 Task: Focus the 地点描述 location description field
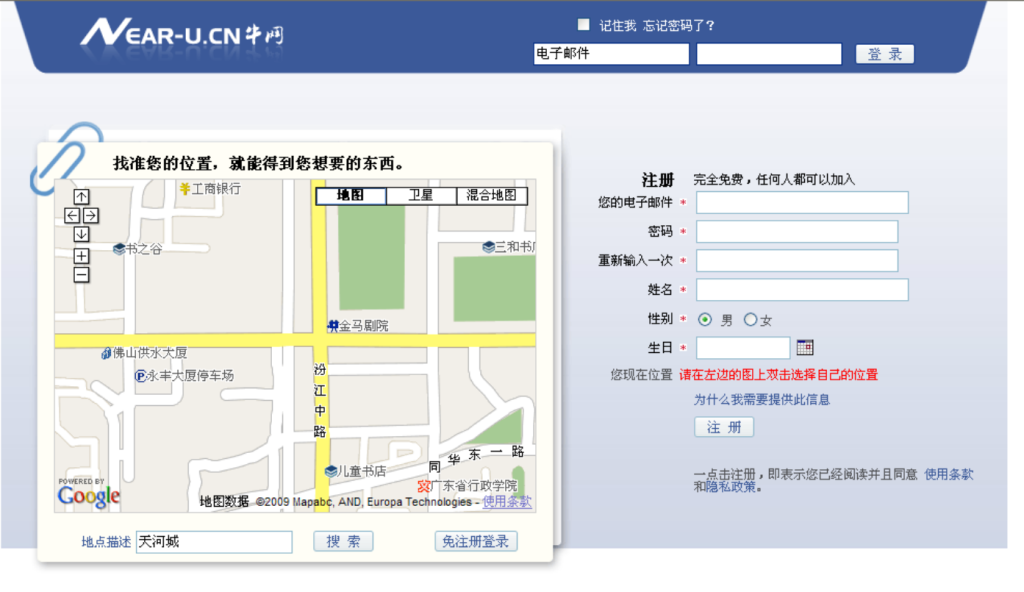214,542
